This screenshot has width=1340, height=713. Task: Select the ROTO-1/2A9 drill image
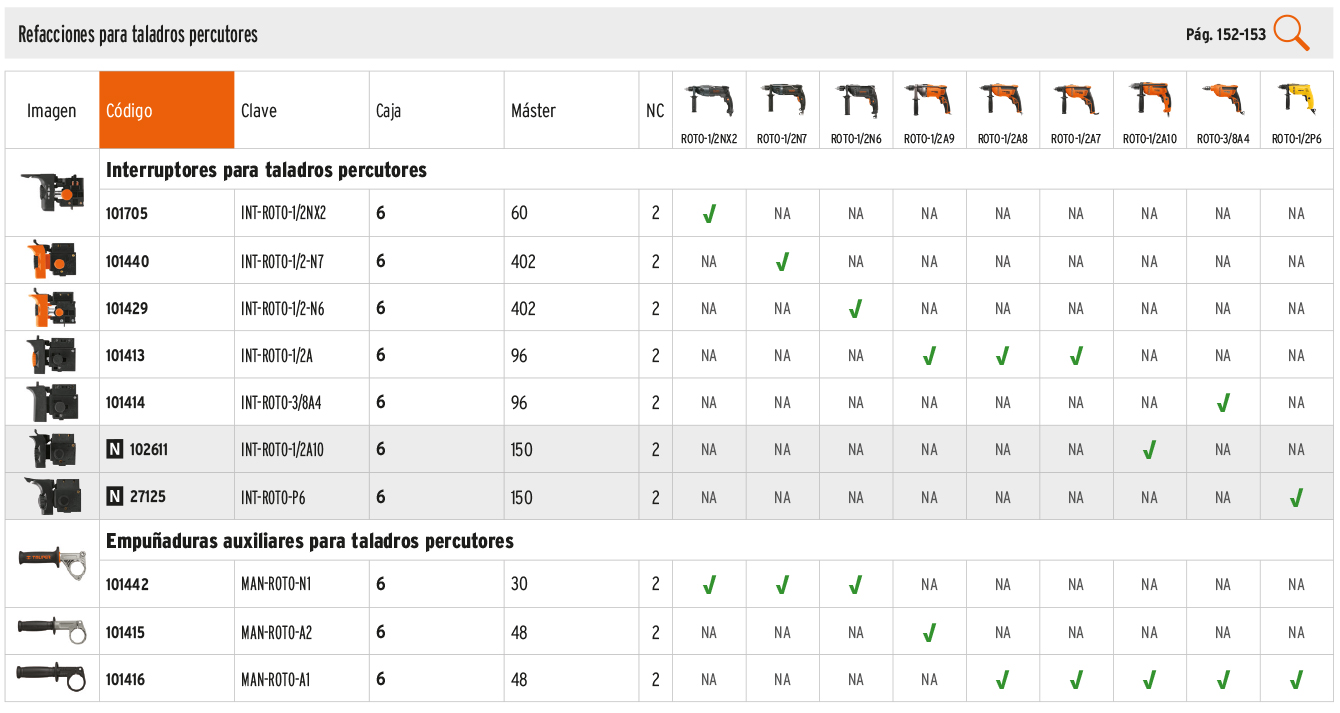[929, 101]
